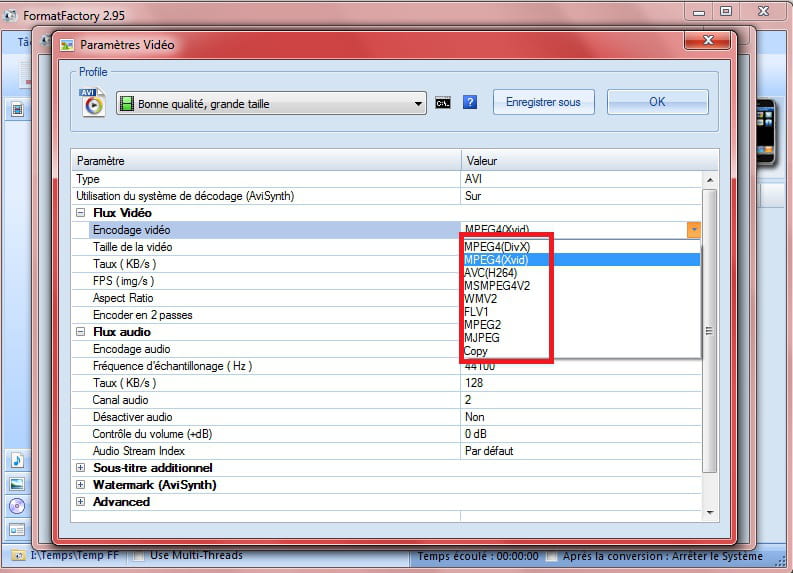Click the Paramètres Vidéo title bar icon

(67, 45)
